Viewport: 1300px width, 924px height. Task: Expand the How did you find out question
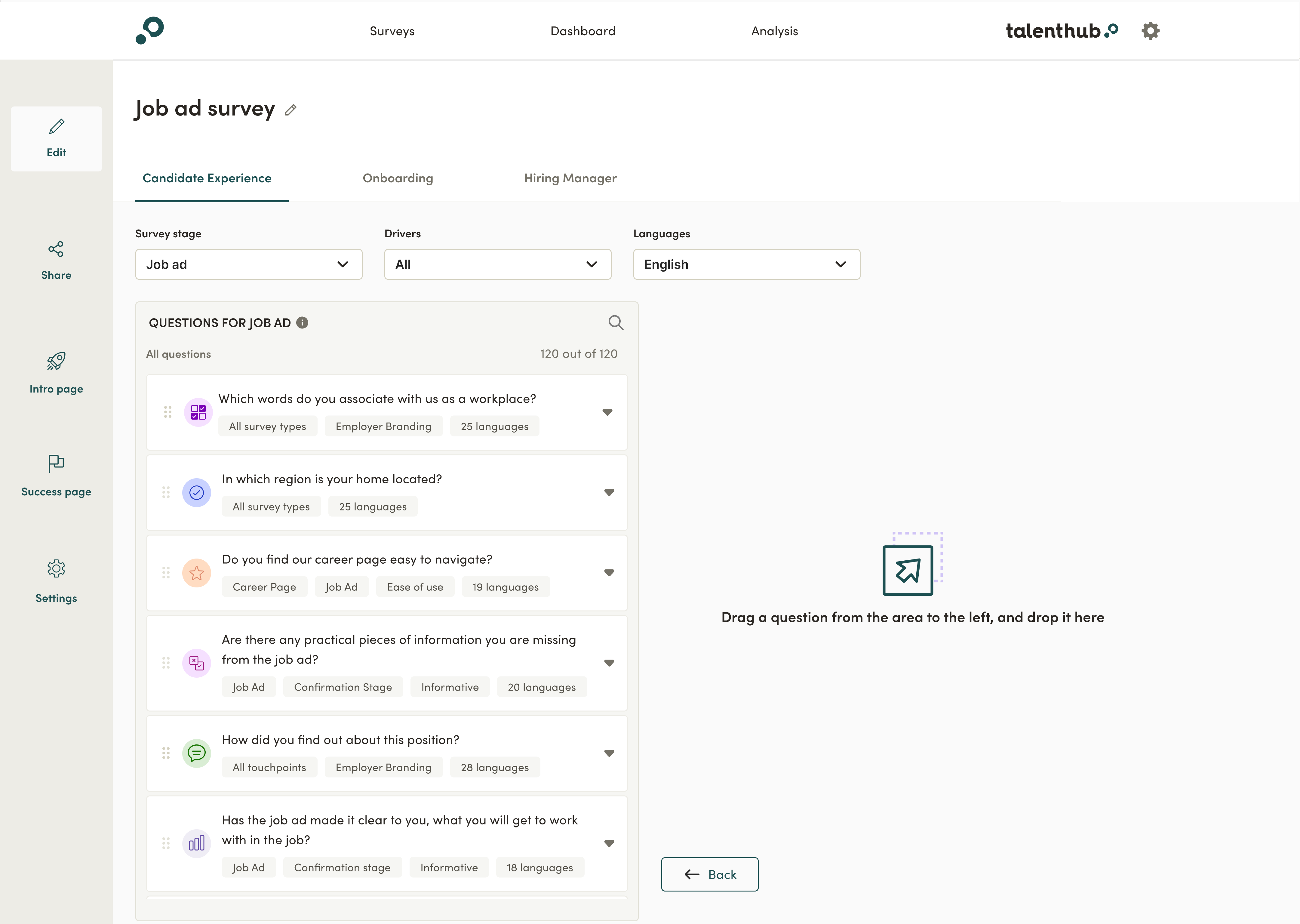[x=608, y=753]
